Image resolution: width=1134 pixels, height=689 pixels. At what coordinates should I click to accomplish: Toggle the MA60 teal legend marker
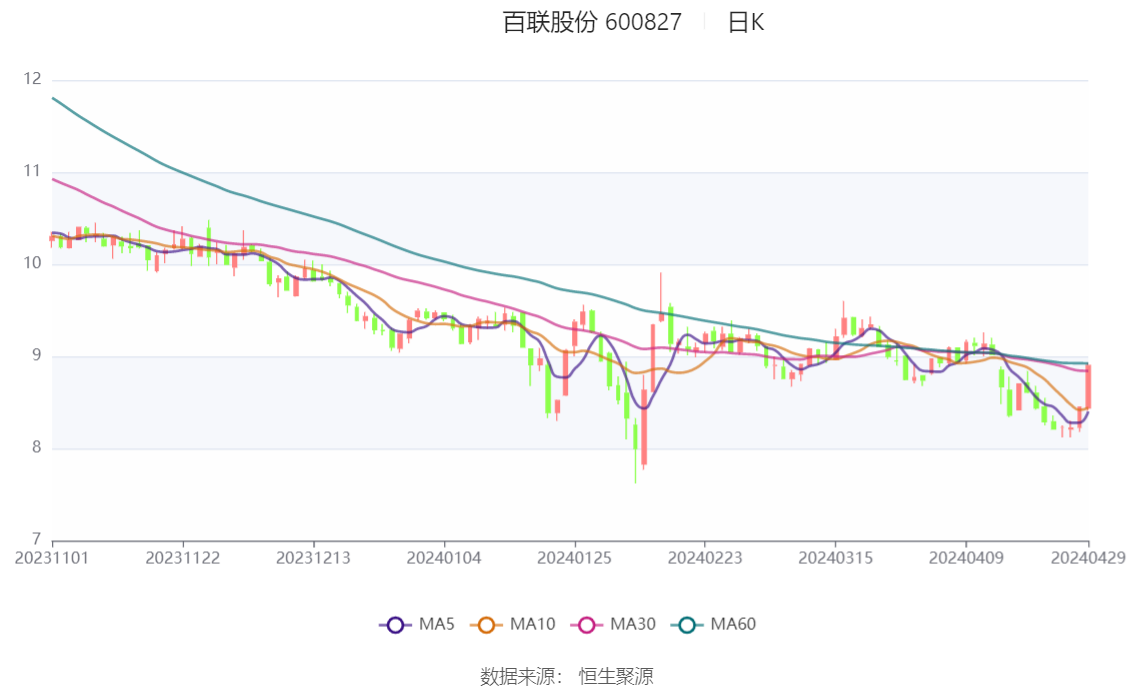tap(687, 625)
